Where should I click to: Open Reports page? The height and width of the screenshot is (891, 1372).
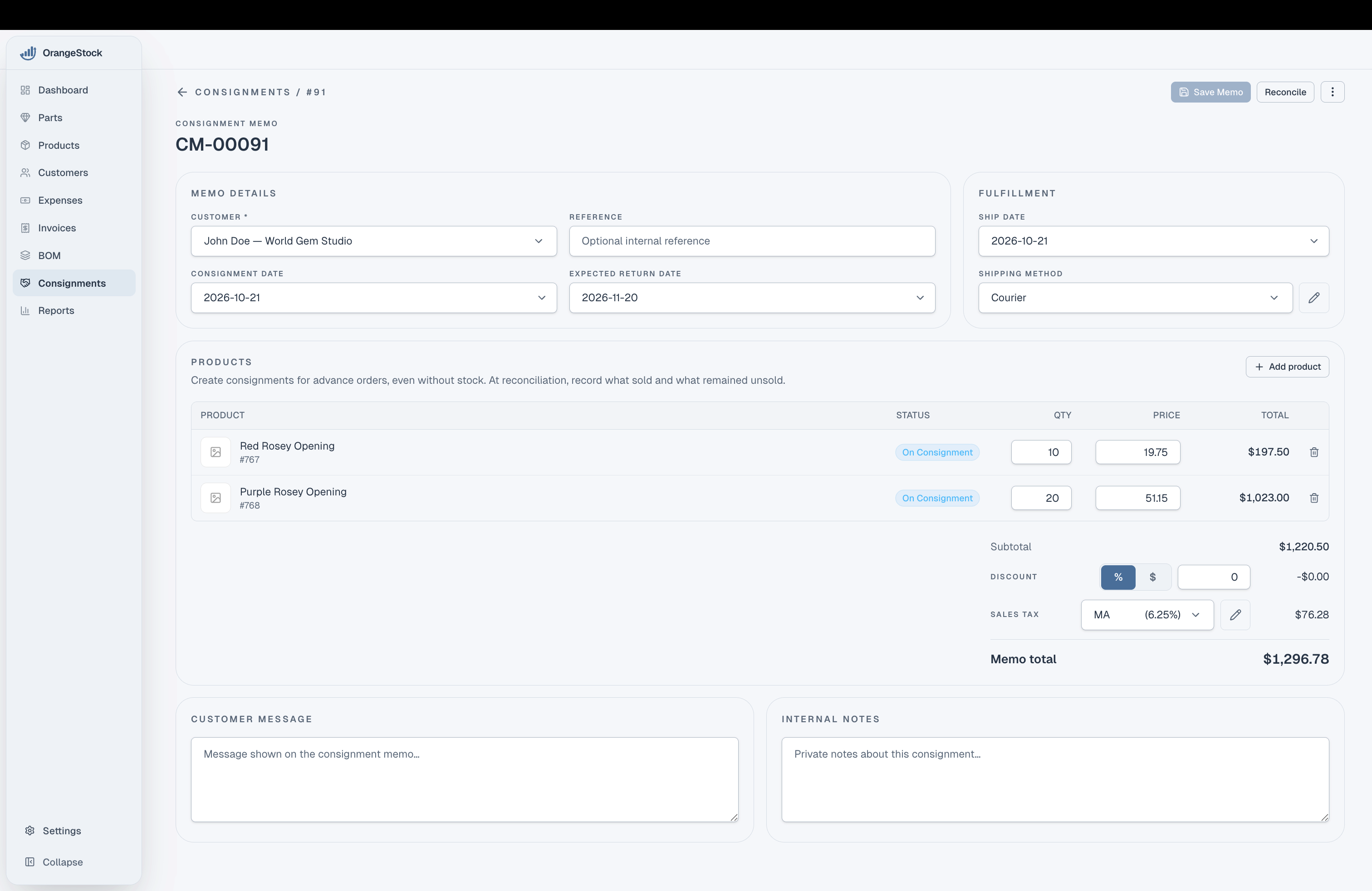[74, 311]
